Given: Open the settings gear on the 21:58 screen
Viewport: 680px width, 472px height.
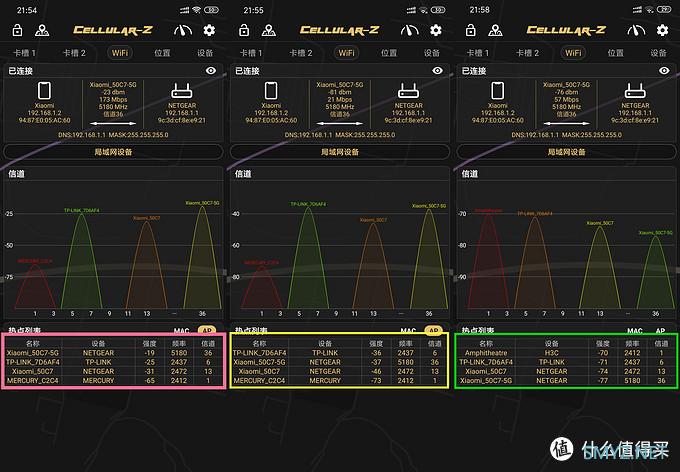Looking at the screenshot, I should [x=662, y=30].
